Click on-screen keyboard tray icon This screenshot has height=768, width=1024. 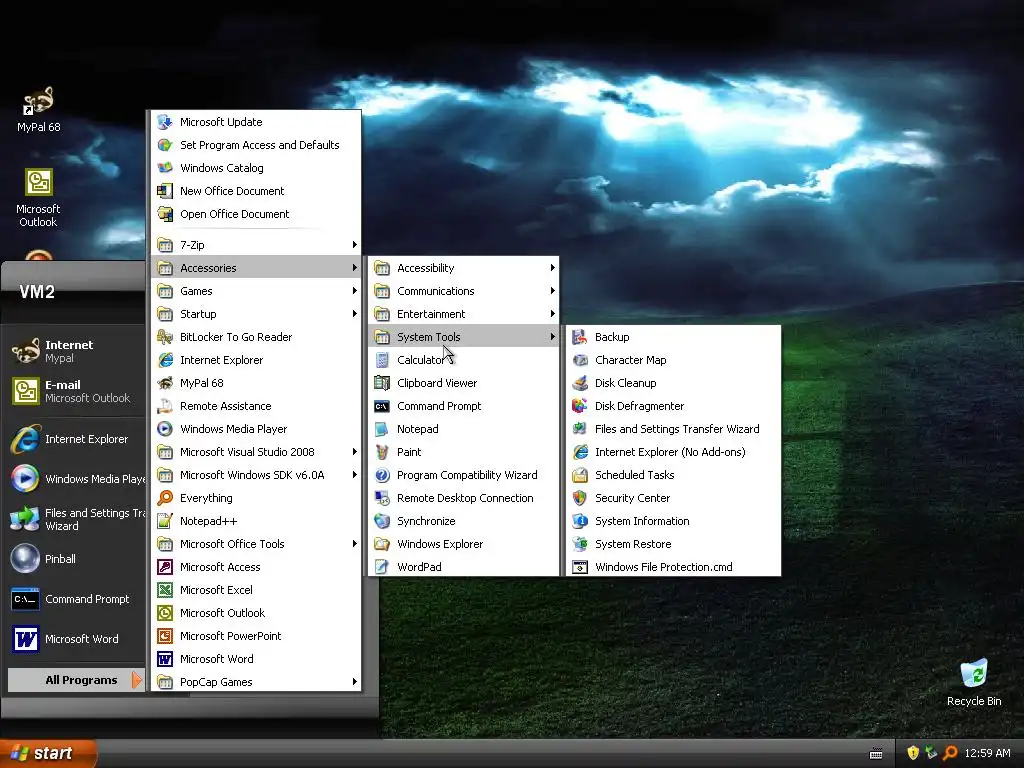click(876, 754)
